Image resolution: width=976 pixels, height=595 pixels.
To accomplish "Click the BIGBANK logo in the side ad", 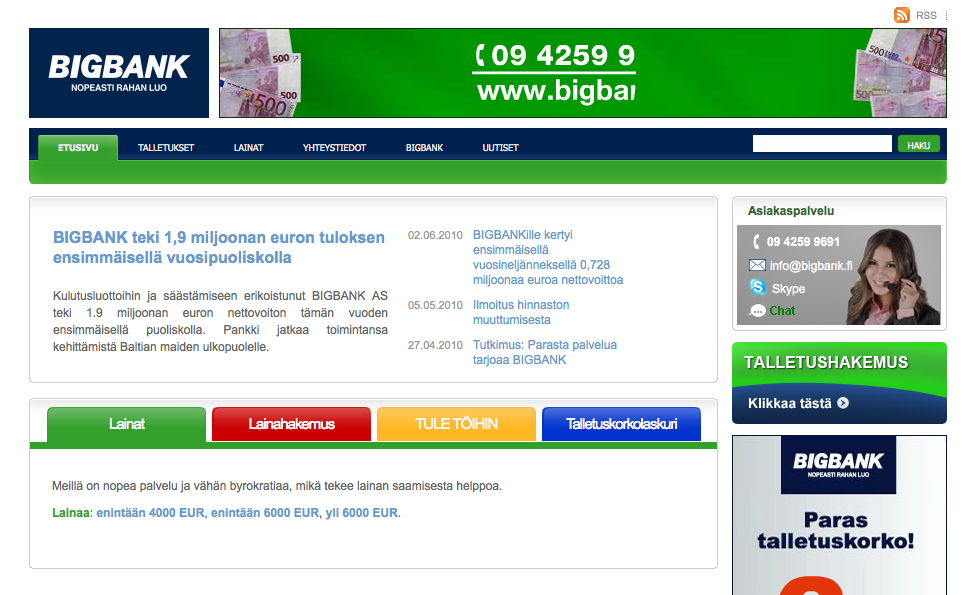I will point(838,464).
